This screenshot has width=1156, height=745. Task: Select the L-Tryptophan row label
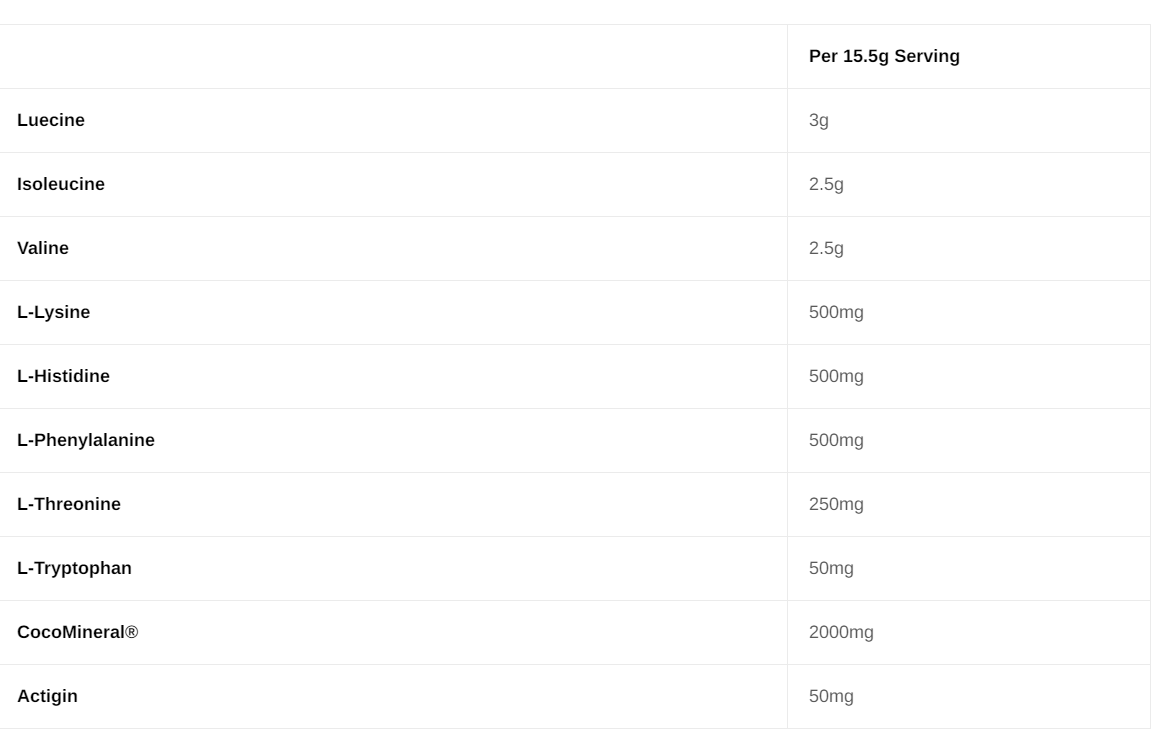click(75, 568)
